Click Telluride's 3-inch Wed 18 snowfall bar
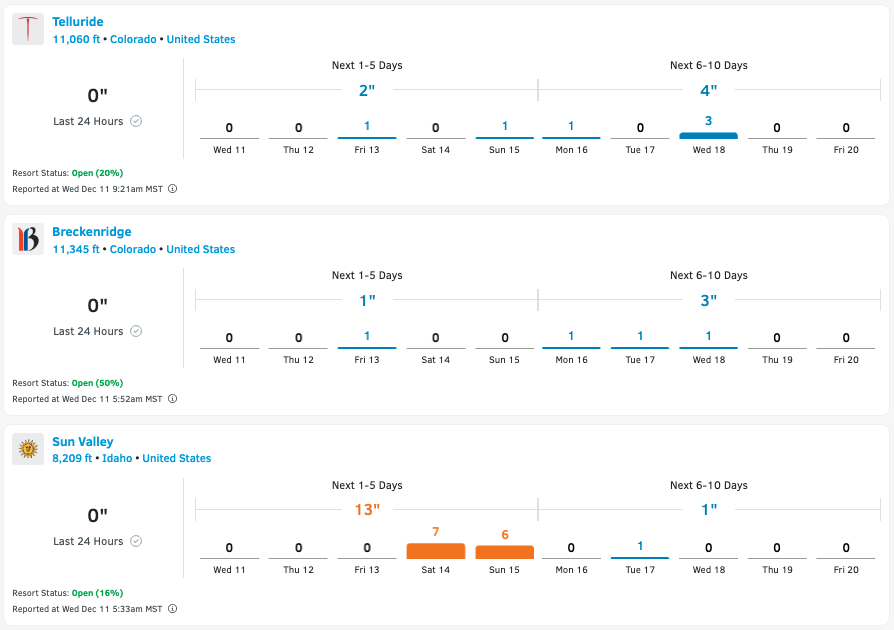This screenshot has height=630, width=894. (708, 134)
